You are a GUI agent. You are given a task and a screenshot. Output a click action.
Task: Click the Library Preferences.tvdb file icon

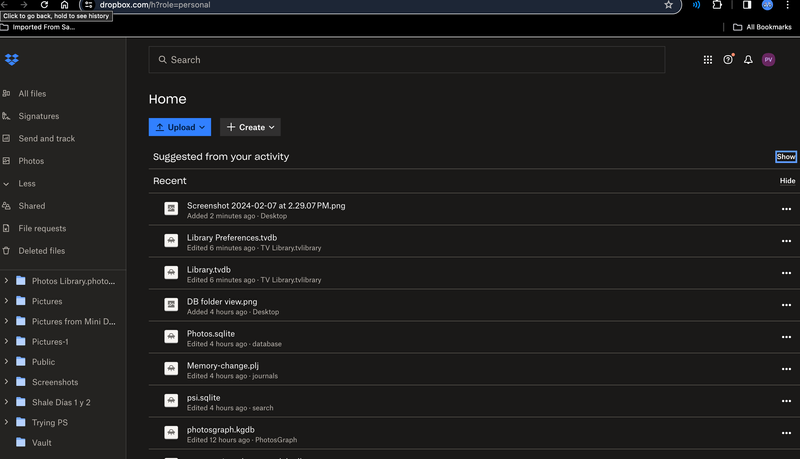[x=171, y=240]
